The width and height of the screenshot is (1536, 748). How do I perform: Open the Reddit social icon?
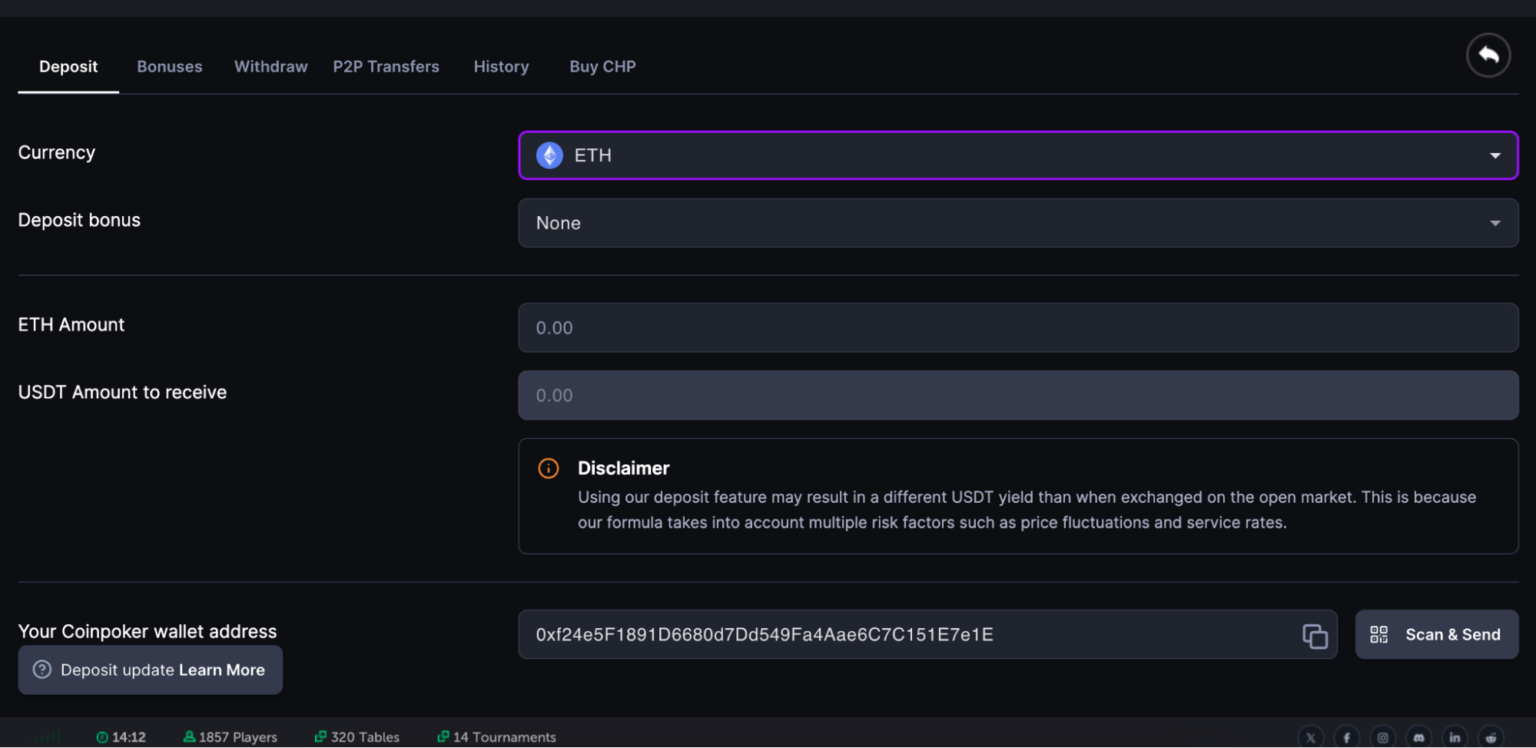[1490, 738]
